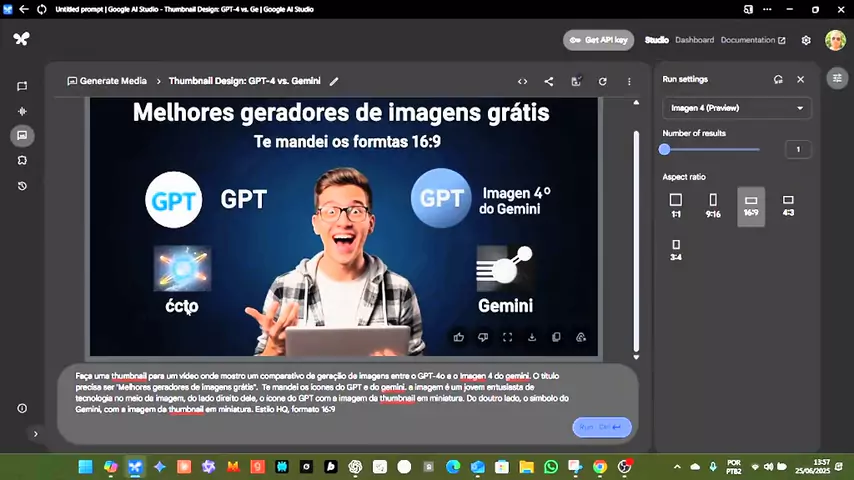Set aspect ratio to 4:3

[x=788, y=205]
